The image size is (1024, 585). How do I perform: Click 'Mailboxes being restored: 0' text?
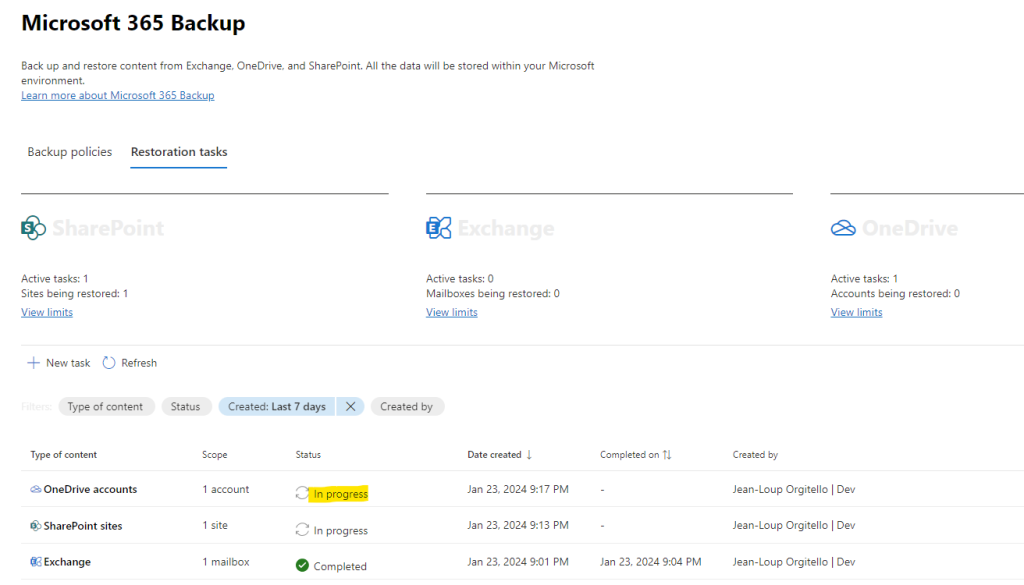pyautogui.click(x=493, y=294)
